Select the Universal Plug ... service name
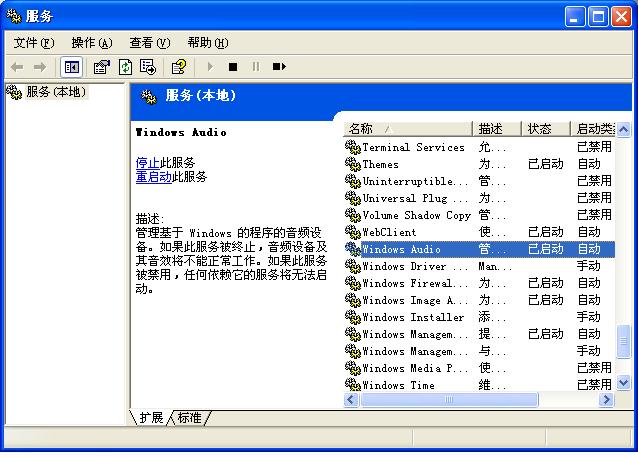 [x=415, y=198]
